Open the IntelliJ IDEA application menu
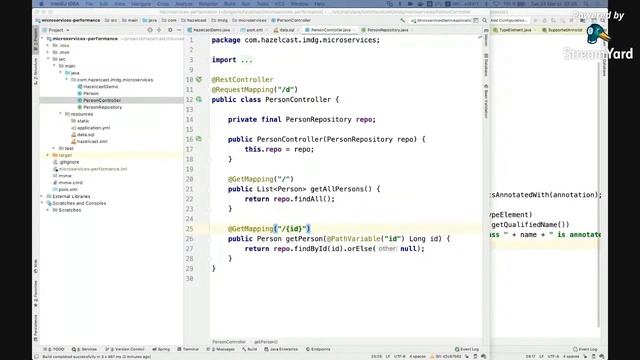Screen dimensions: 640x360 click(65, 4)
